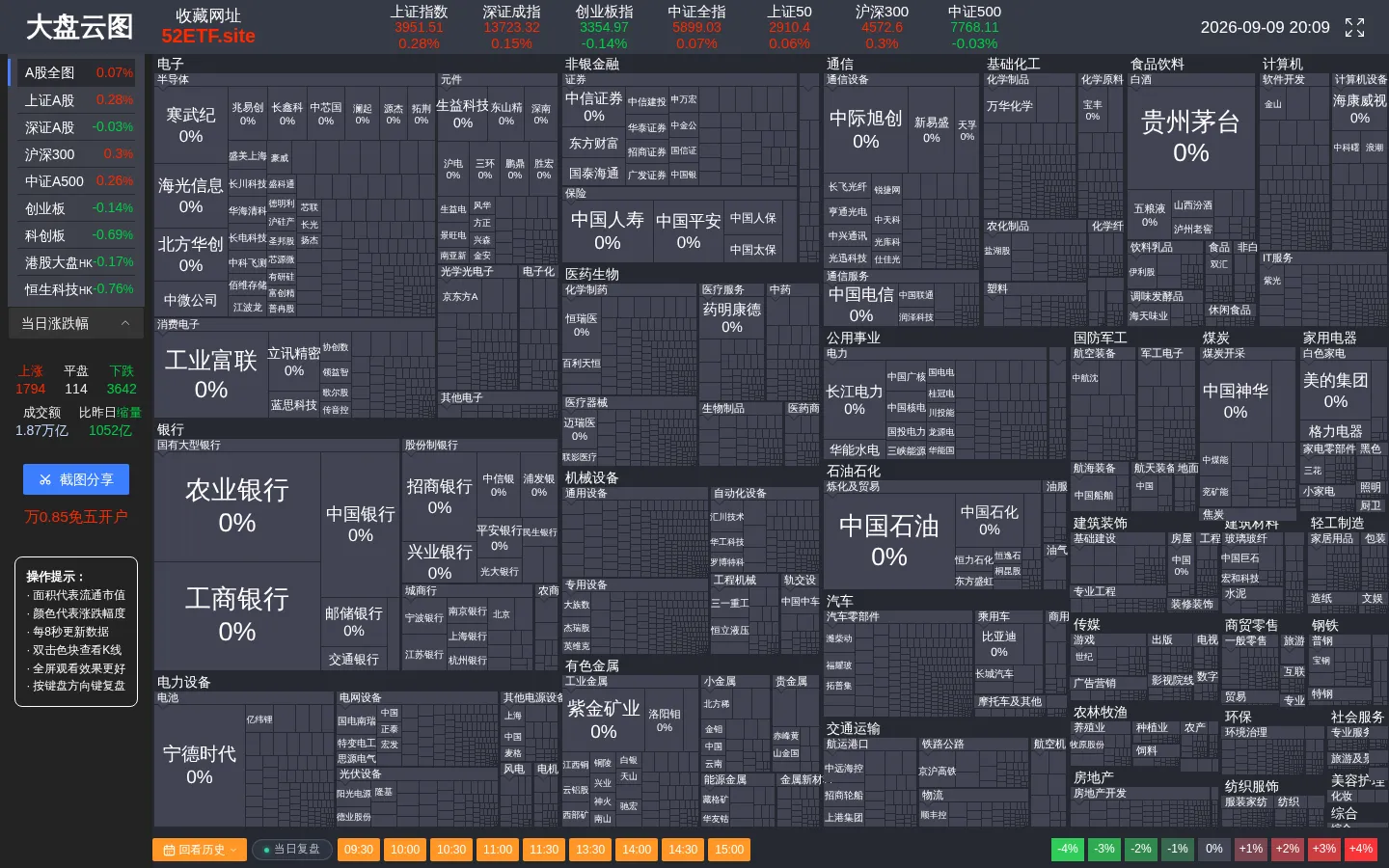The image size is (1389, 868).
Task: Jump to the 14:00 time marker
Action: click(637, 850)
